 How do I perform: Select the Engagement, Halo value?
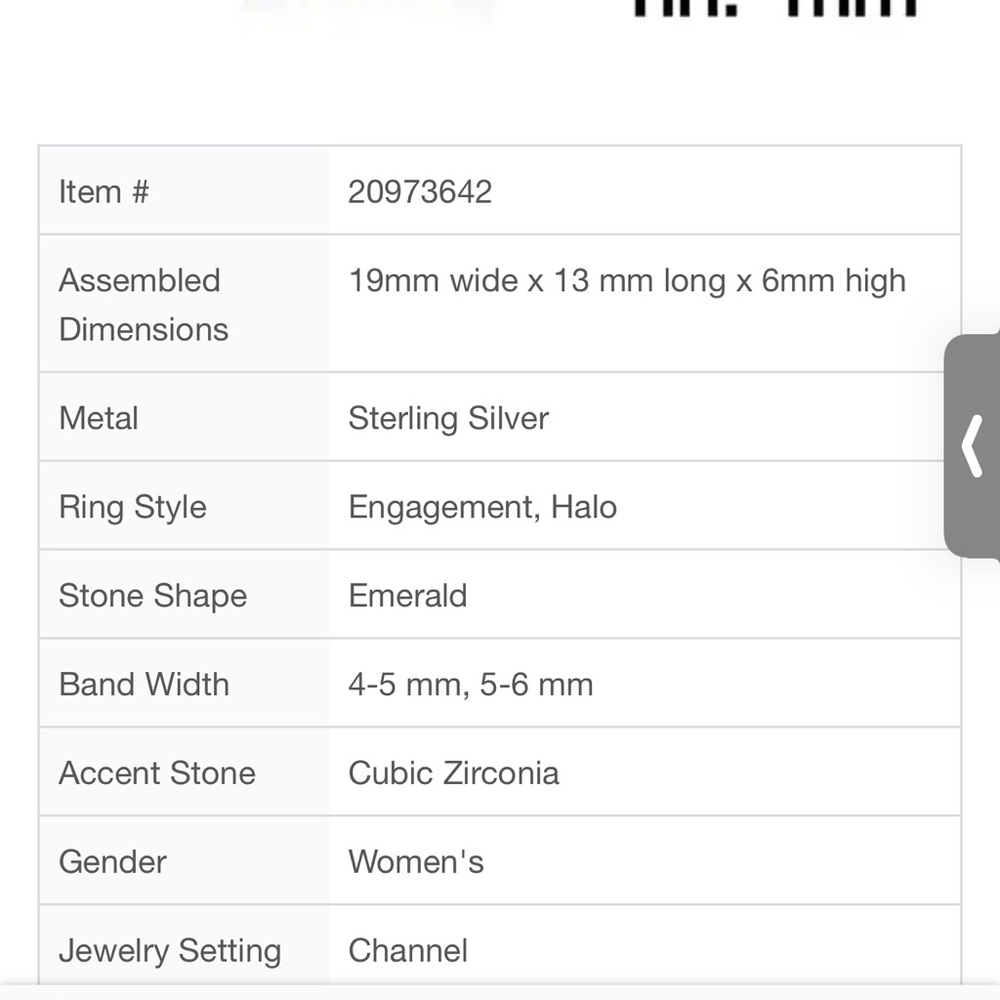click(x=482, y=506)
